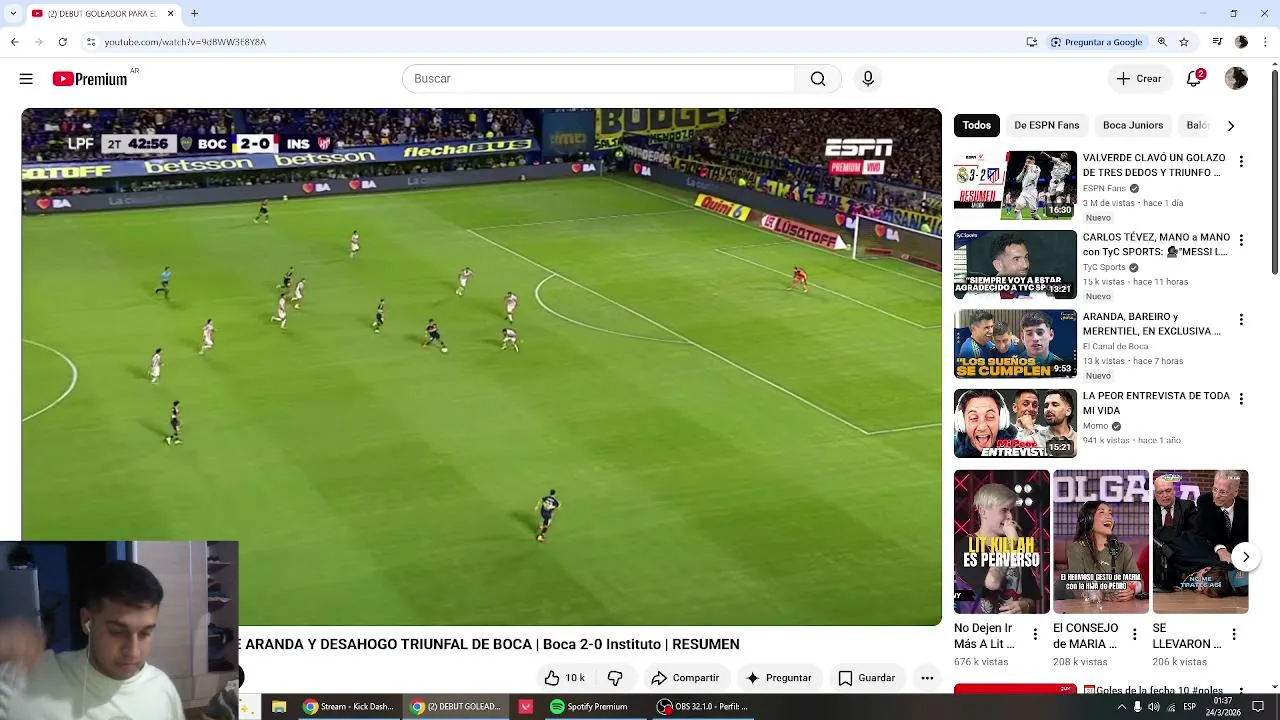Screen dimensions: 1280x720
Task: Go back with Chrome's back arrow
Action: (14, 42)
